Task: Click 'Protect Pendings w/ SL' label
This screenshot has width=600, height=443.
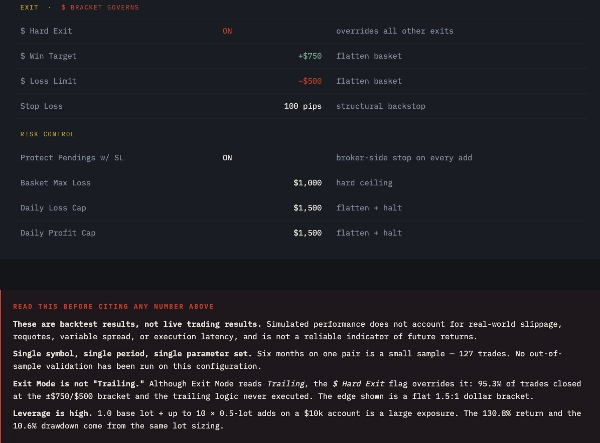Action: click(72, 158)
